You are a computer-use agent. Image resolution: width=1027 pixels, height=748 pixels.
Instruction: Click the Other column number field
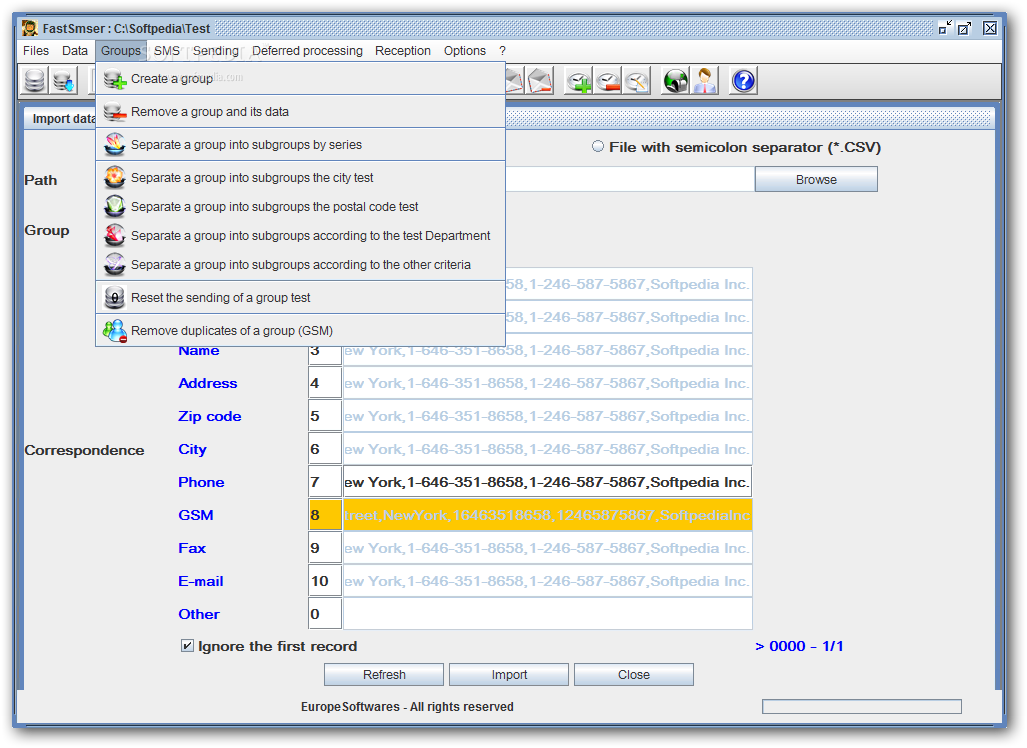tap(325, 614)
